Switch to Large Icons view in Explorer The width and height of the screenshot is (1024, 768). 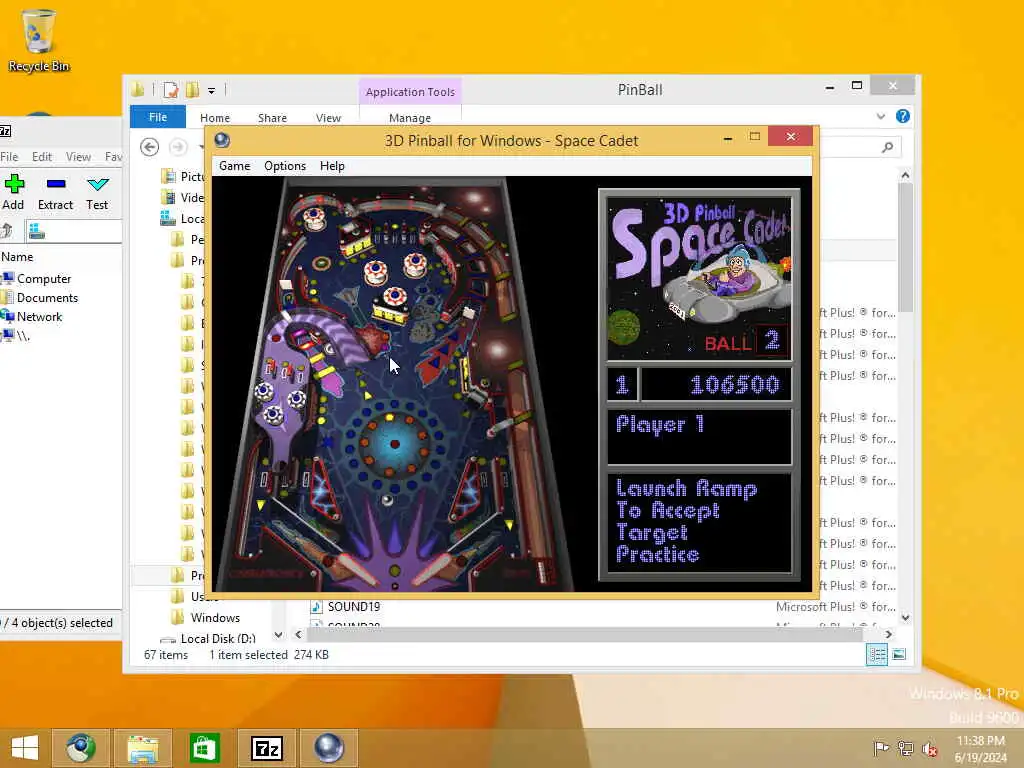pos(899,654)
